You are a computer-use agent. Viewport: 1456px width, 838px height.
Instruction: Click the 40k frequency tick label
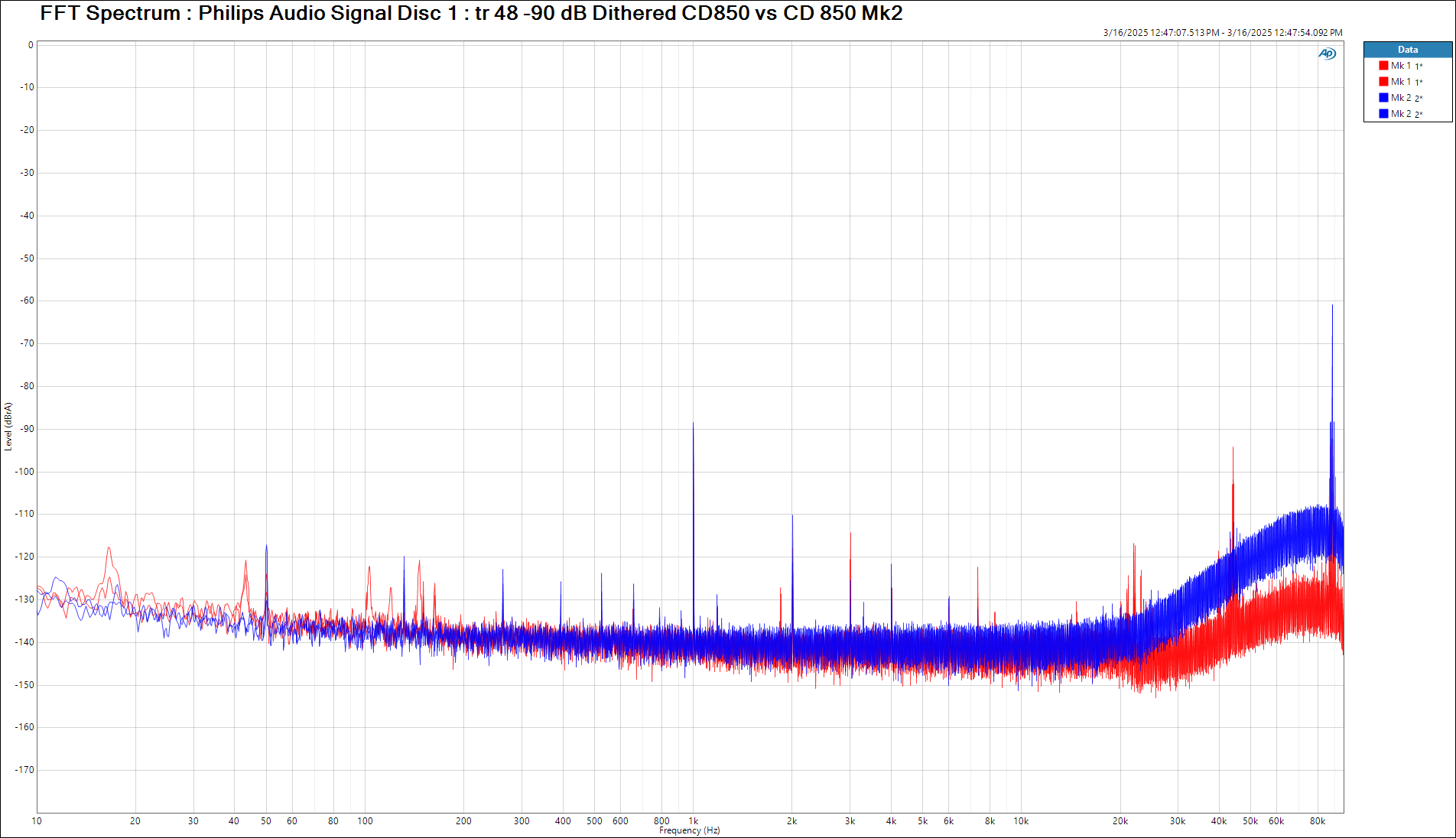[1219, 821]
